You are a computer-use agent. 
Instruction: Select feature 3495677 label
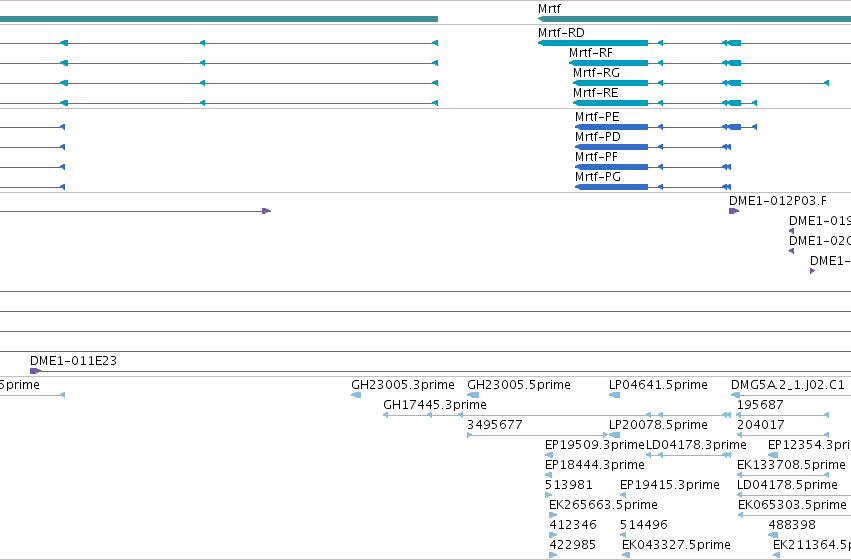pyautogui.click(x=495, y=425)
